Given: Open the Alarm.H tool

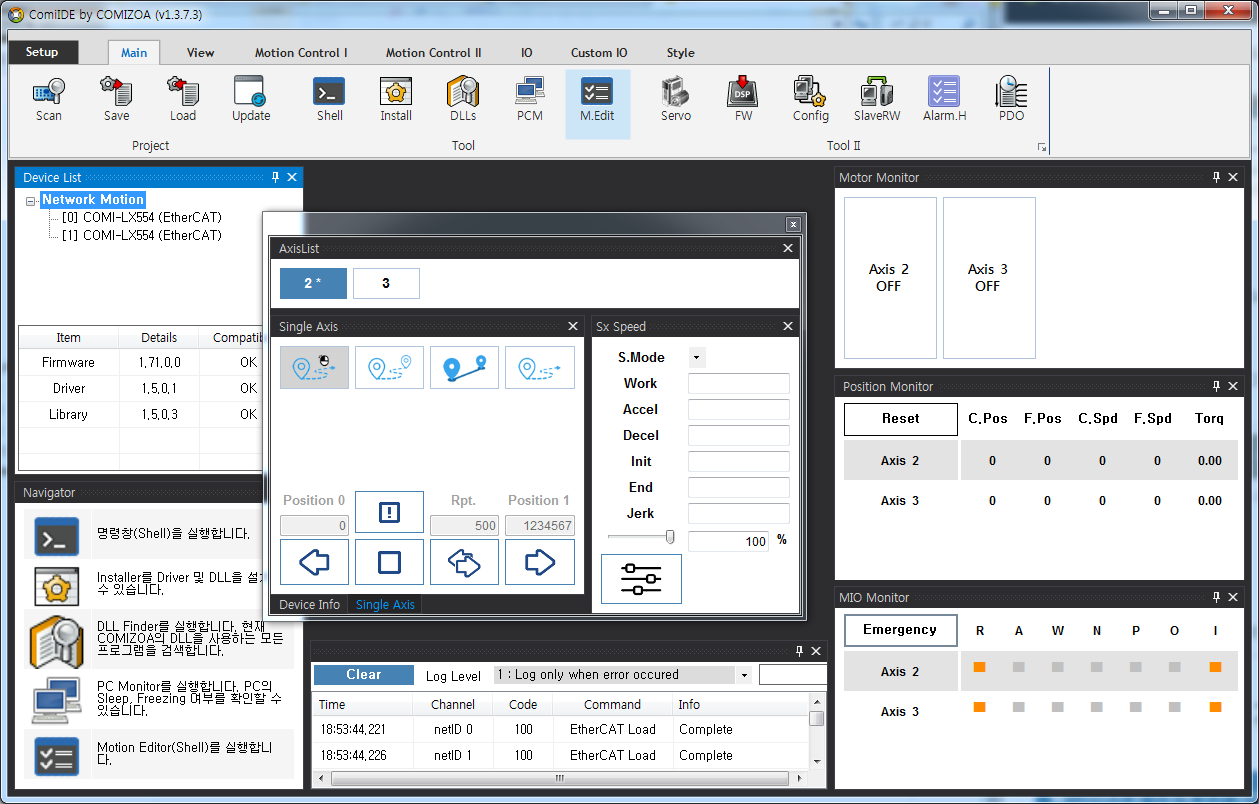Looking at the screenshot, I should (x=943, y=98).
